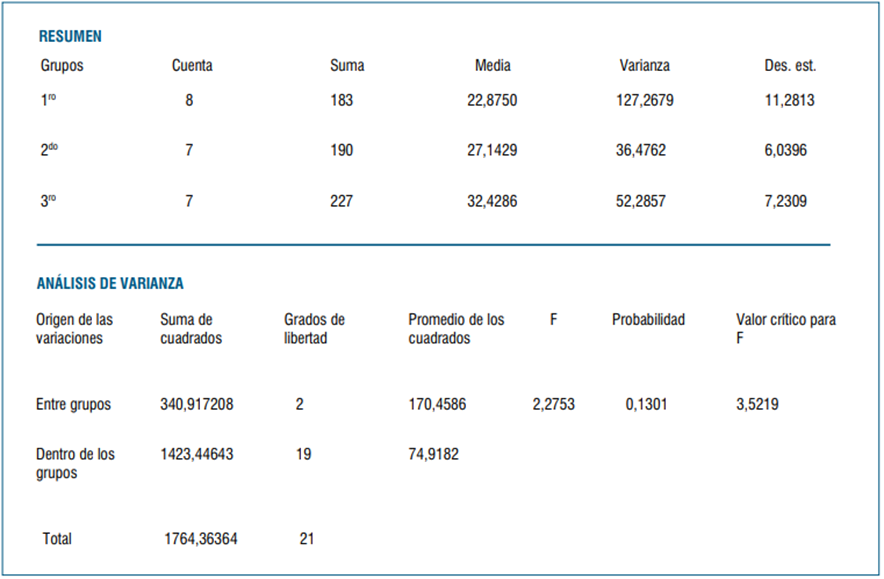Select the Dentro de los grupos label
The height and width of the screenshot is (579, 884).
tap(75, 463)
